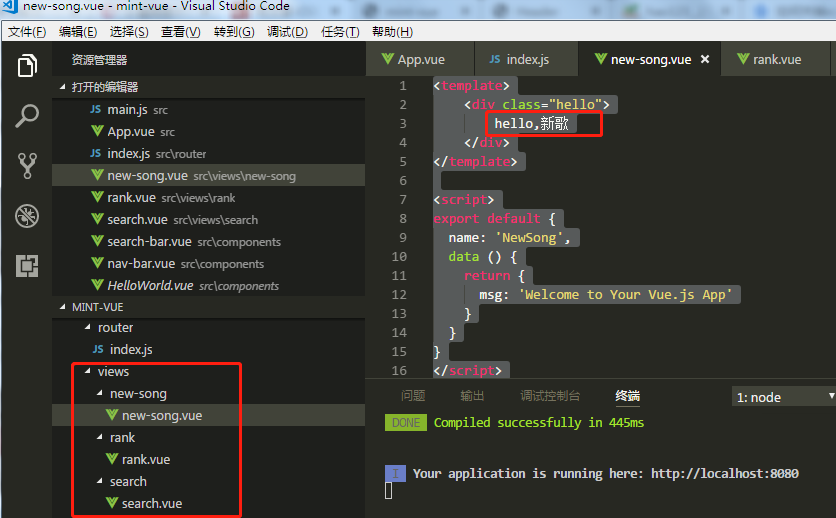Select the new-song.vue editor tab

649,59
